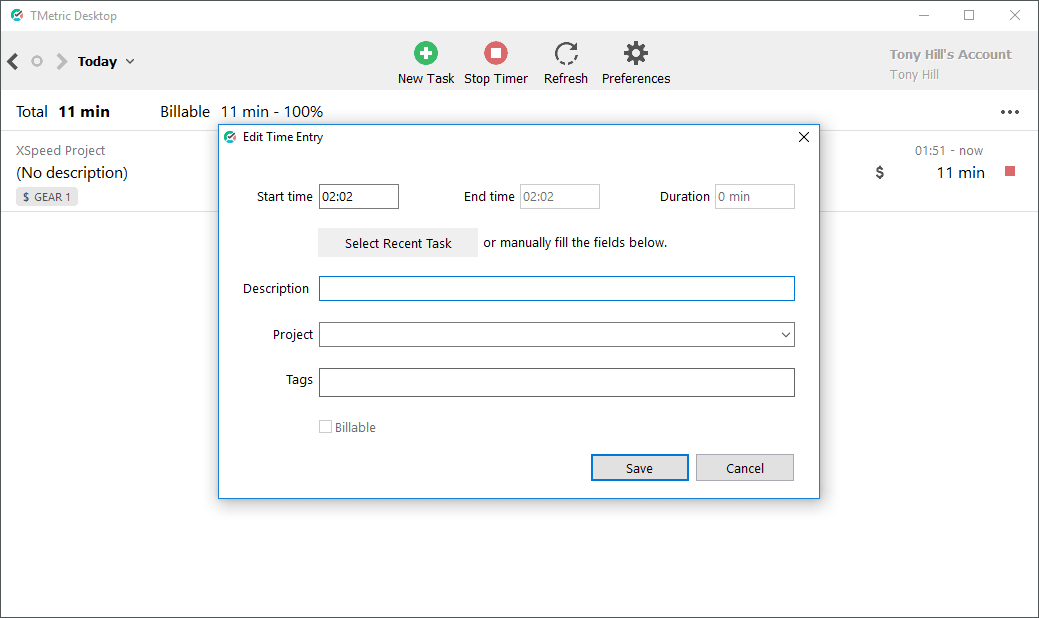Close the Edit Time Entry dialog
The width and height of the screenshot is (1039, 618).
point(804,137)
